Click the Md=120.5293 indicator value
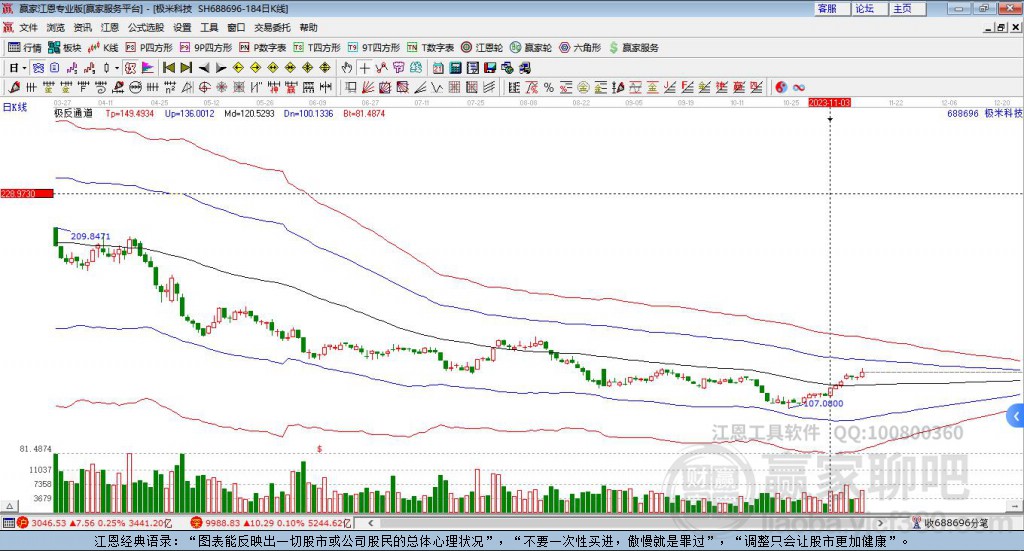Screen dimensions: 1024x551 (x=249, y=113)
